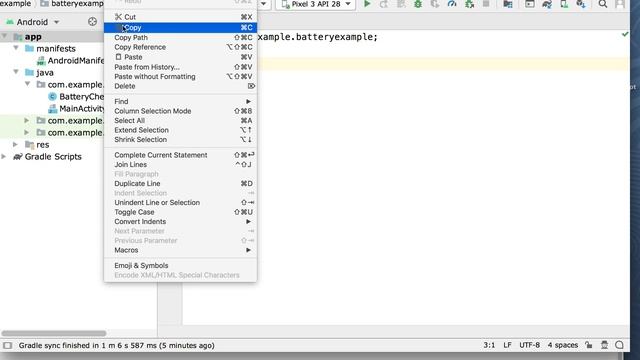640x360 pixels.
Task: Open Emoji & Symbols entry
Action: click(180, 266)
